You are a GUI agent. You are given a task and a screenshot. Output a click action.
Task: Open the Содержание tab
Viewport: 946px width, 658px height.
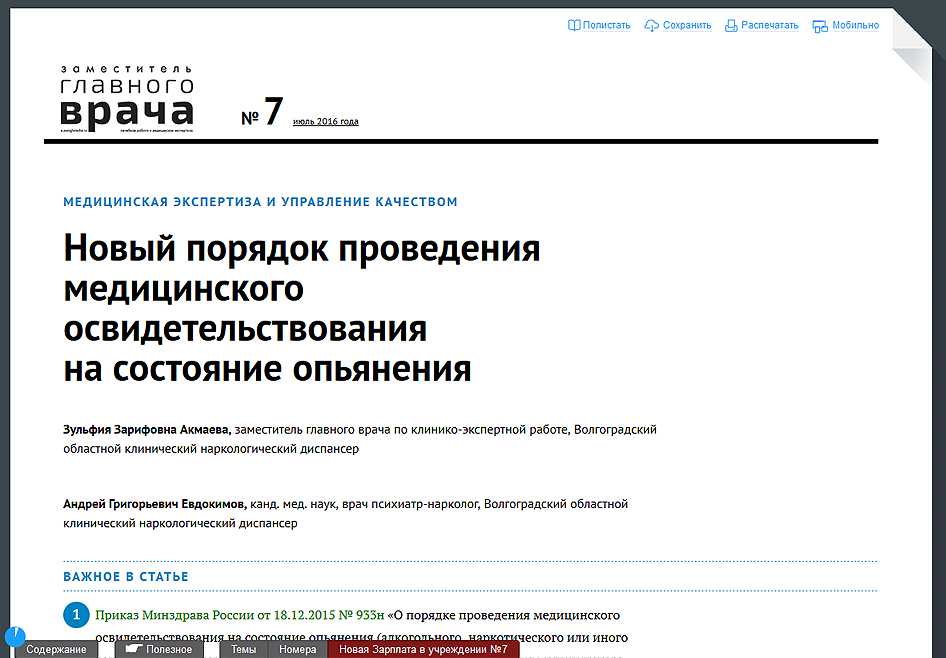(55, 650)
